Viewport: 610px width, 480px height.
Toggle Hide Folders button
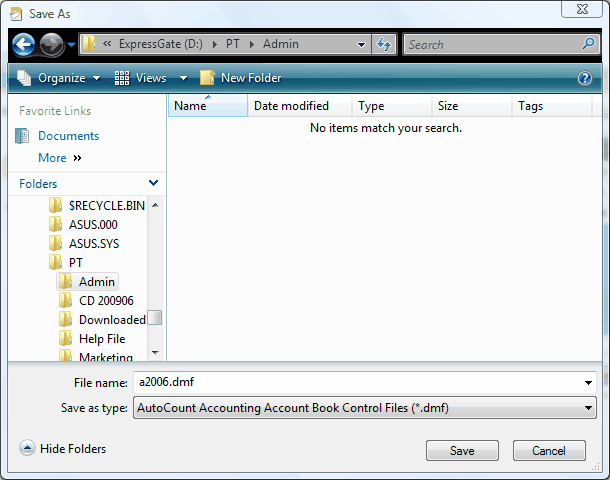63,449
